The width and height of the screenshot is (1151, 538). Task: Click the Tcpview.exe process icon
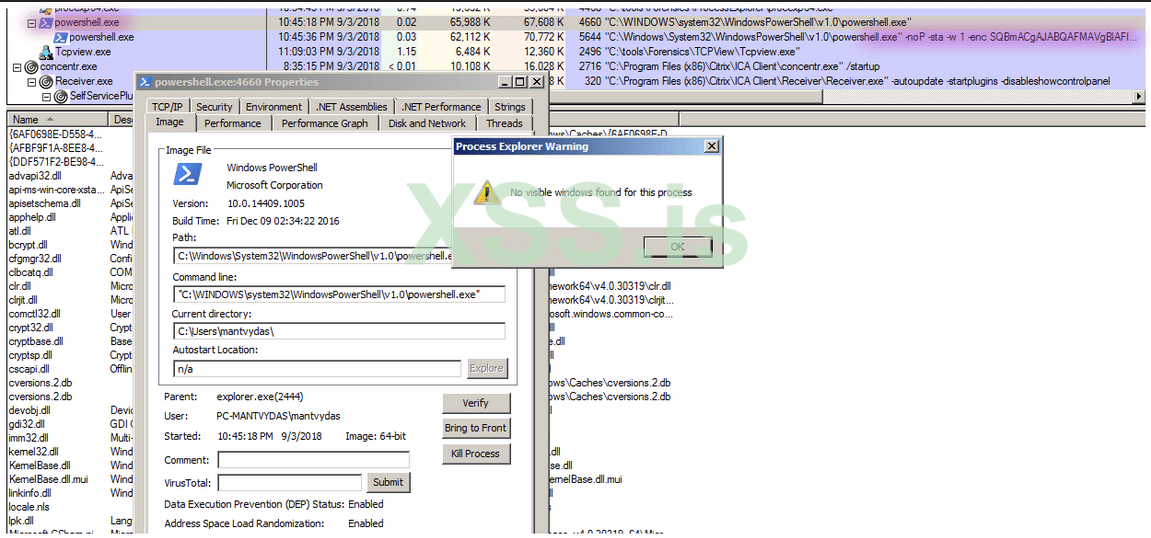(46, 52)
